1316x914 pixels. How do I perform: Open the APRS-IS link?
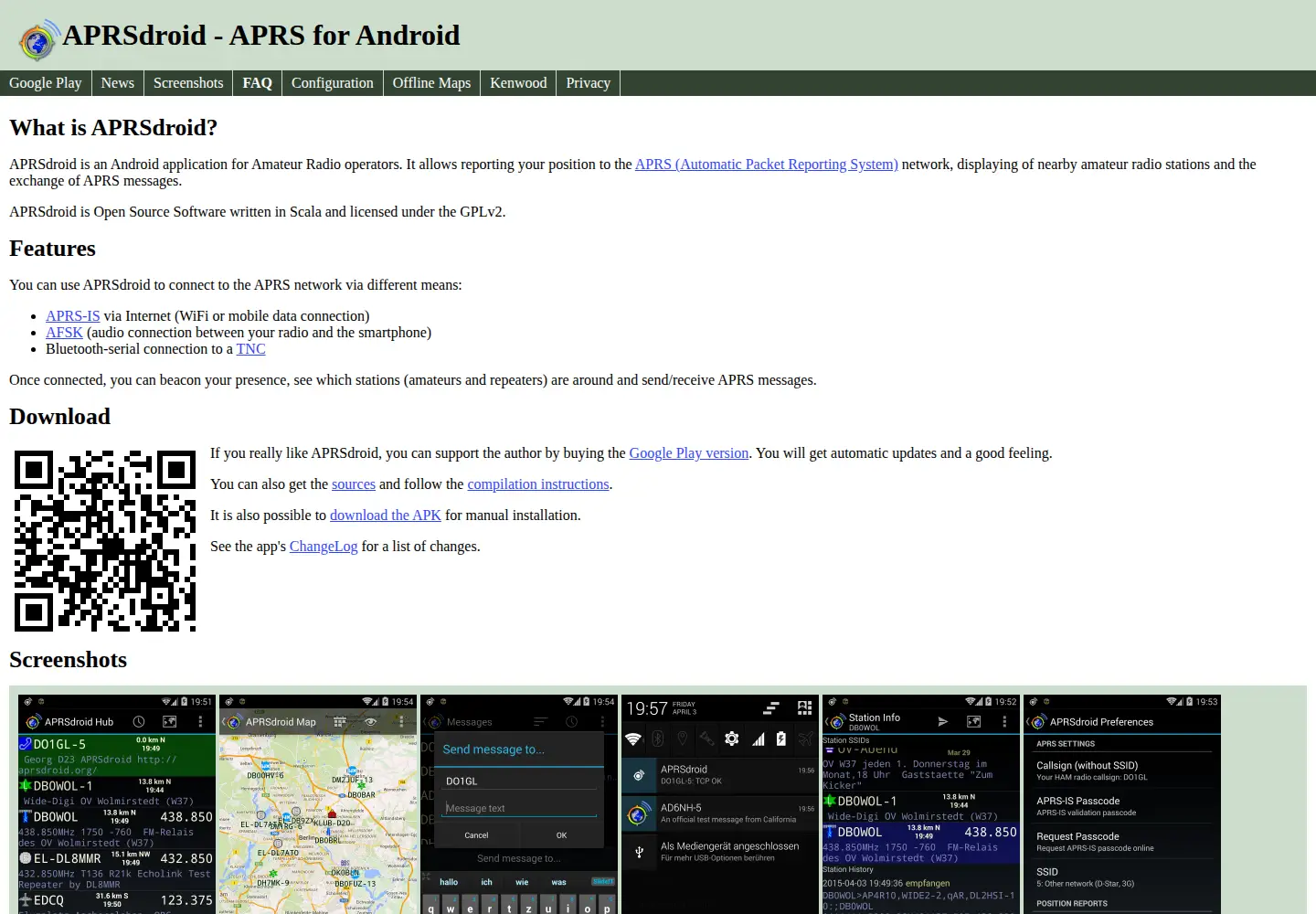point(73,316)
